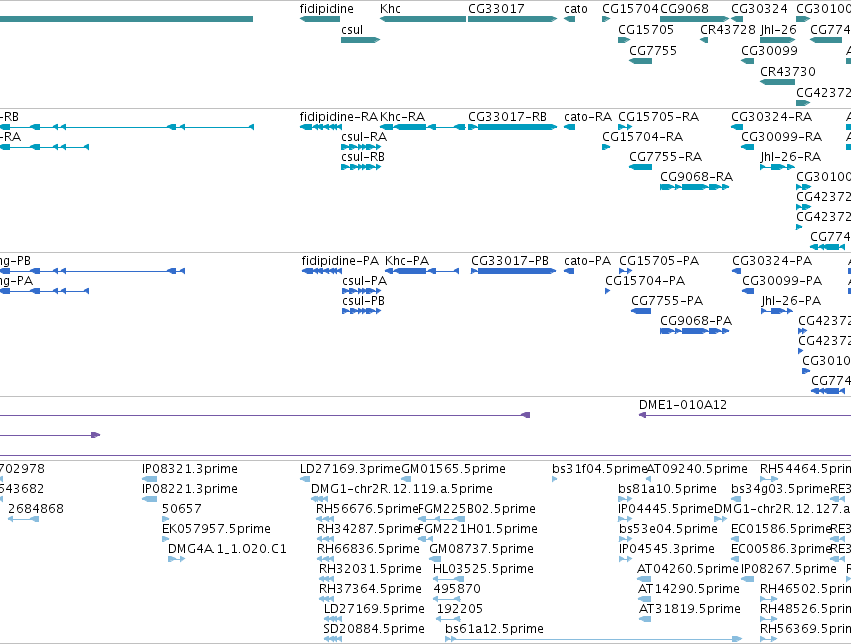This screenshot has width=851, height=644.
Task: Open the CG15704-PA protein label
Action: [x=645, y=281]
